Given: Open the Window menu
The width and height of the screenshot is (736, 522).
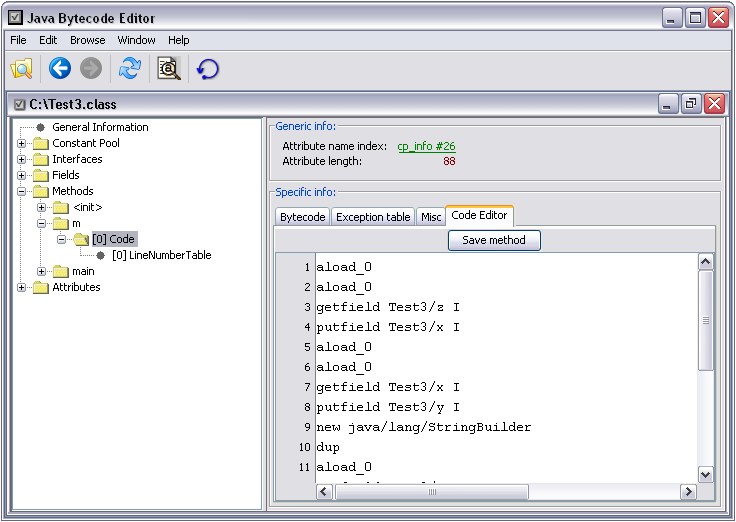Looking at the screenshot, I should [x=136, y=40].
